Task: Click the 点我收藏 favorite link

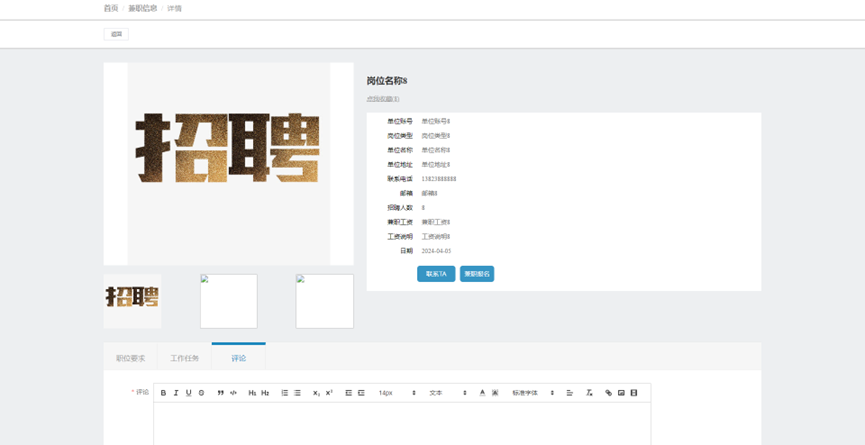Action: click(383, 99)
